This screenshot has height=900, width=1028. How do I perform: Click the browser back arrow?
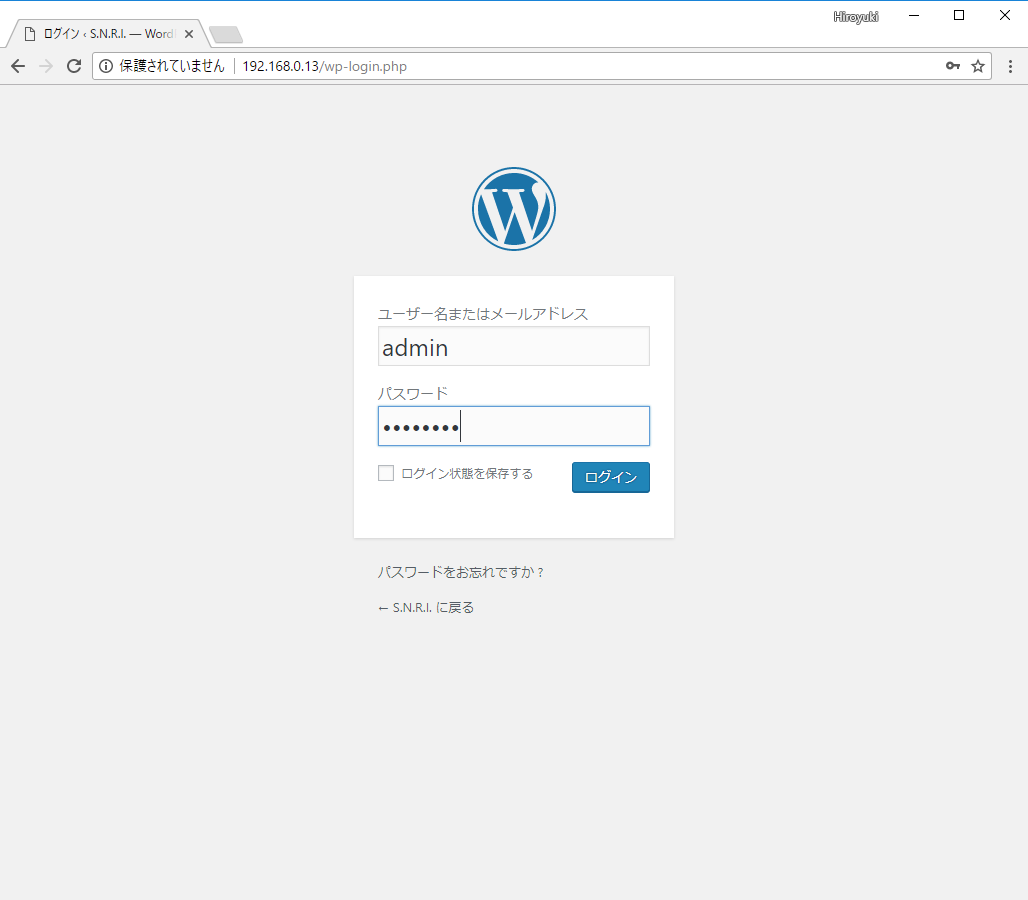point(18,66)
